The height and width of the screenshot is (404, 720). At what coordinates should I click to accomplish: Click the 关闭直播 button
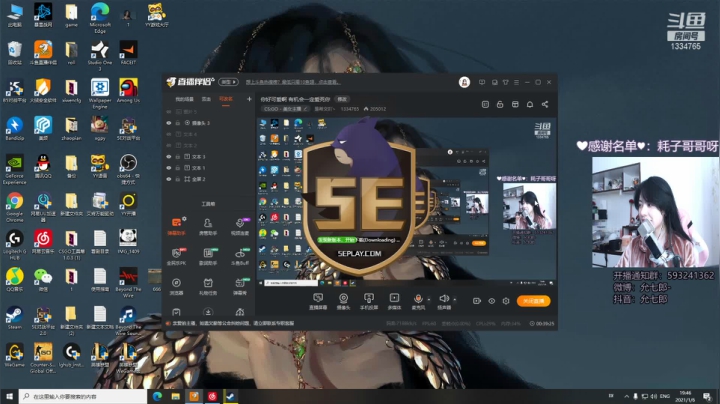coord(533,301)
